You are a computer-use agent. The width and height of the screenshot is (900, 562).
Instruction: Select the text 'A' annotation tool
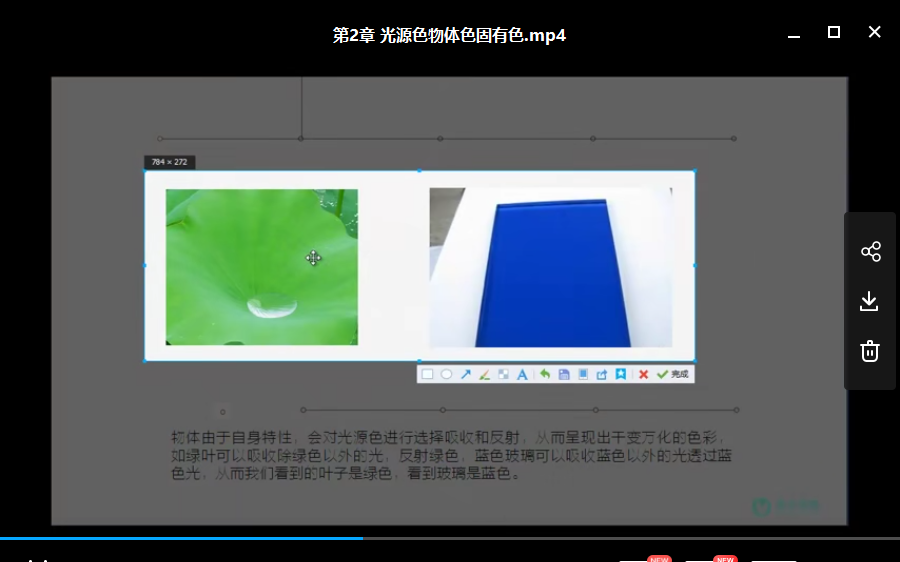coord(522,374)
